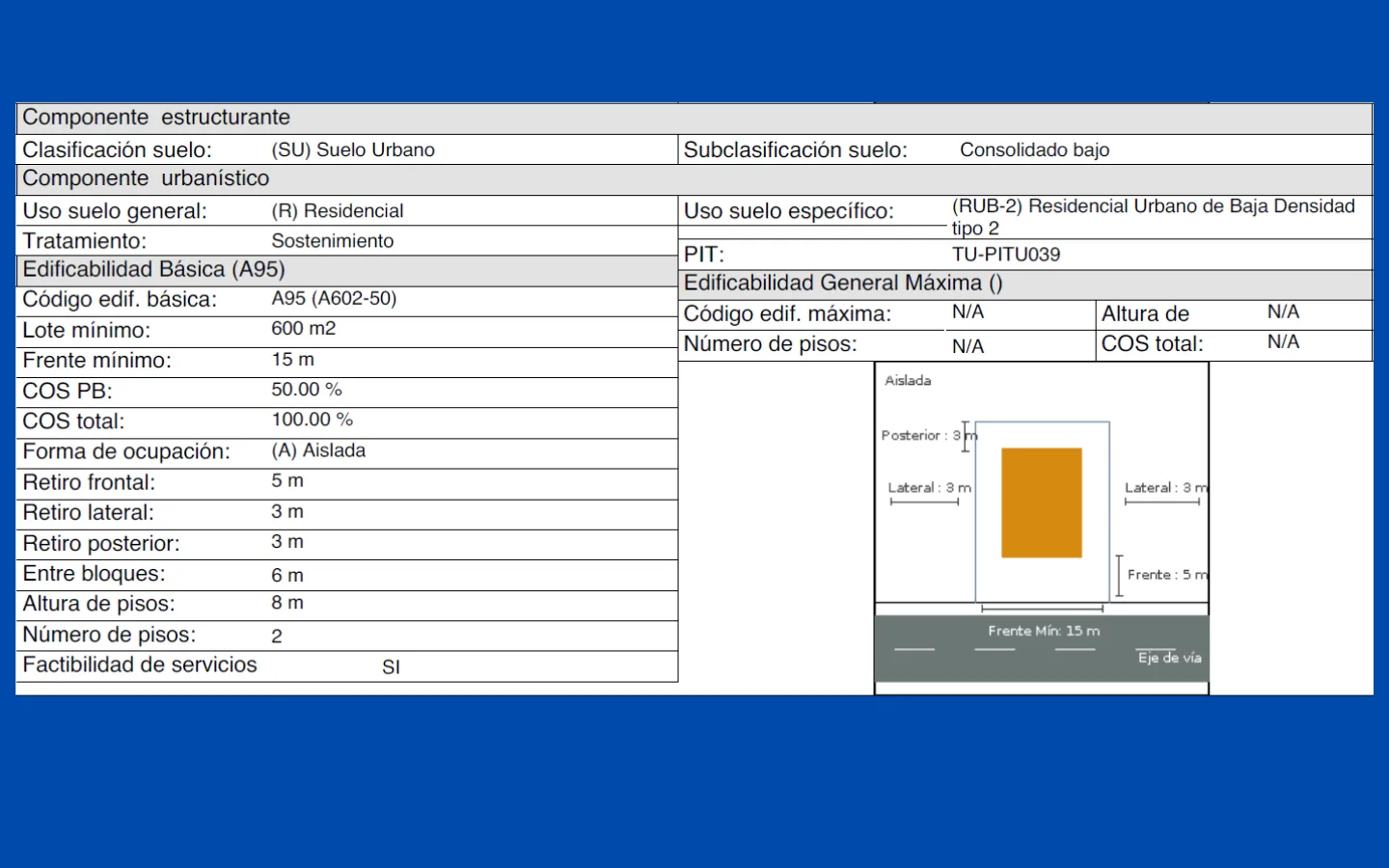Click the 'Edificabilidad General Máxima ()' header
The width and height of the screenshot is (1389, 868).
tap(1025, 285)
